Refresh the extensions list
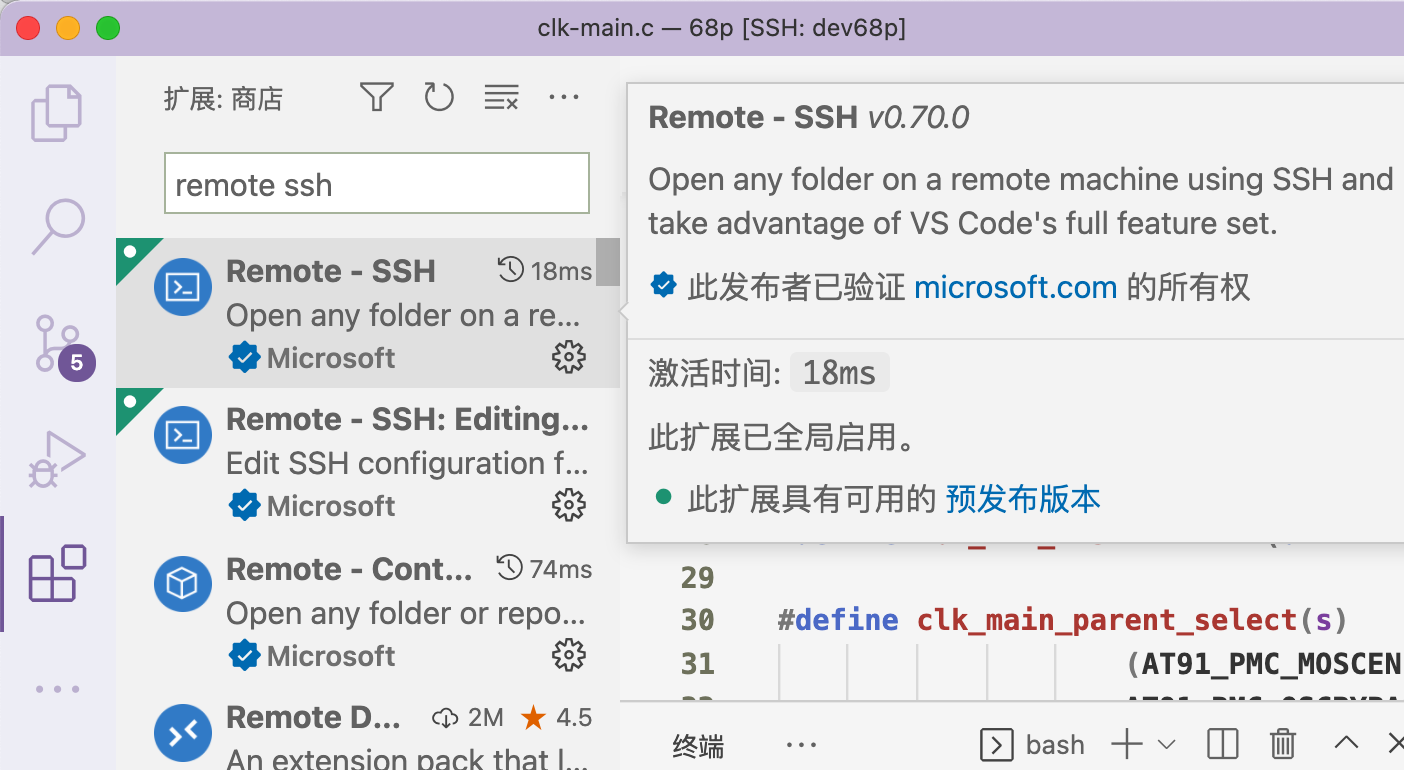Screen dimensions: 1404x770 point(439,97)
